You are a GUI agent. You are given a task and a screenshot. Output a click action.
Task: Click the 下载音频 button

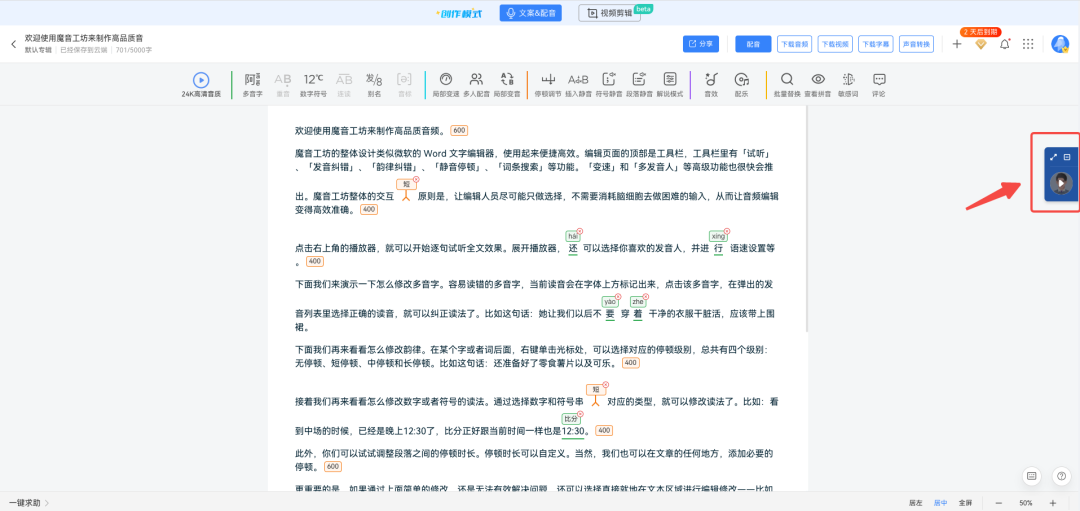point(793,44)
